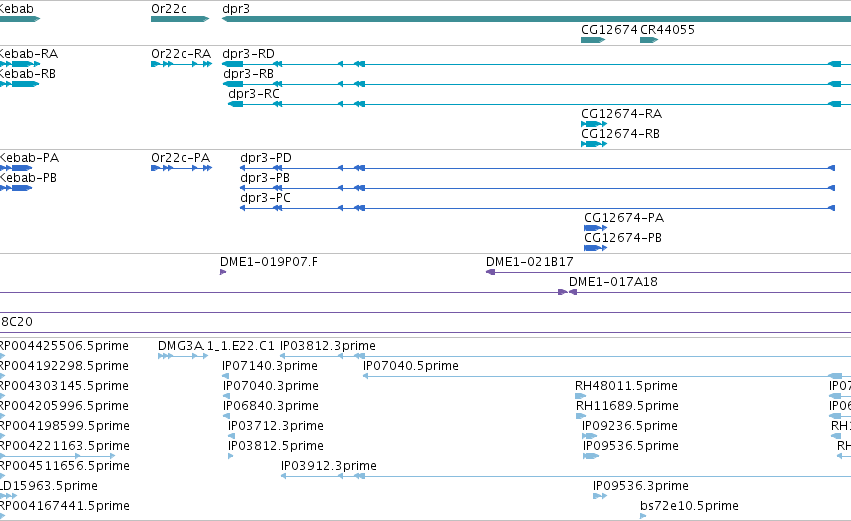
Task: Select the dpr3-RB transcript
Action: (537, 84)
